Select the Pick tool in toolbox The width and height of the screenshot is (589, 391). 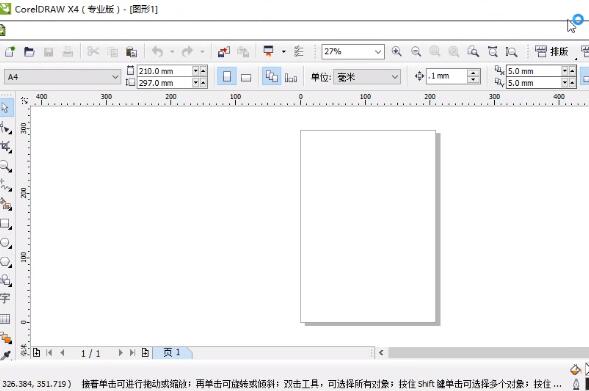5,108
